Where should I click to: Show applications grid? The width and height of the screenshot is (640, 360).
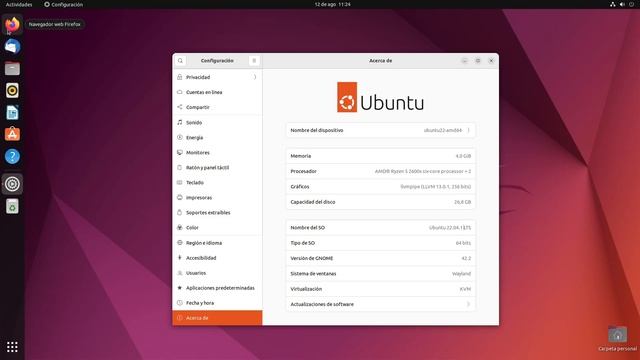point(12,347)
